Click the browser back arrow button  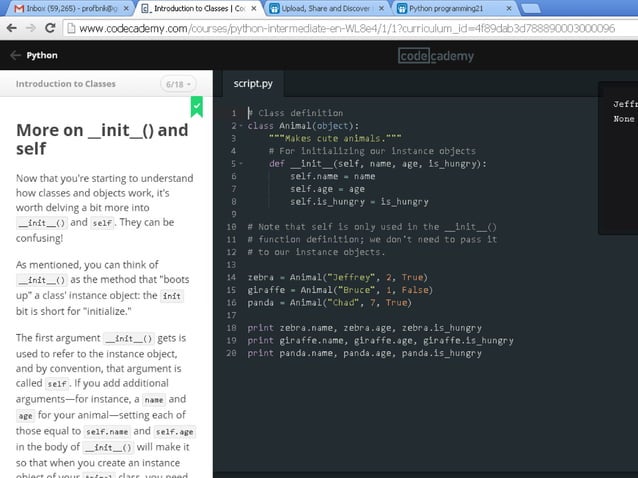coord(12,28)
